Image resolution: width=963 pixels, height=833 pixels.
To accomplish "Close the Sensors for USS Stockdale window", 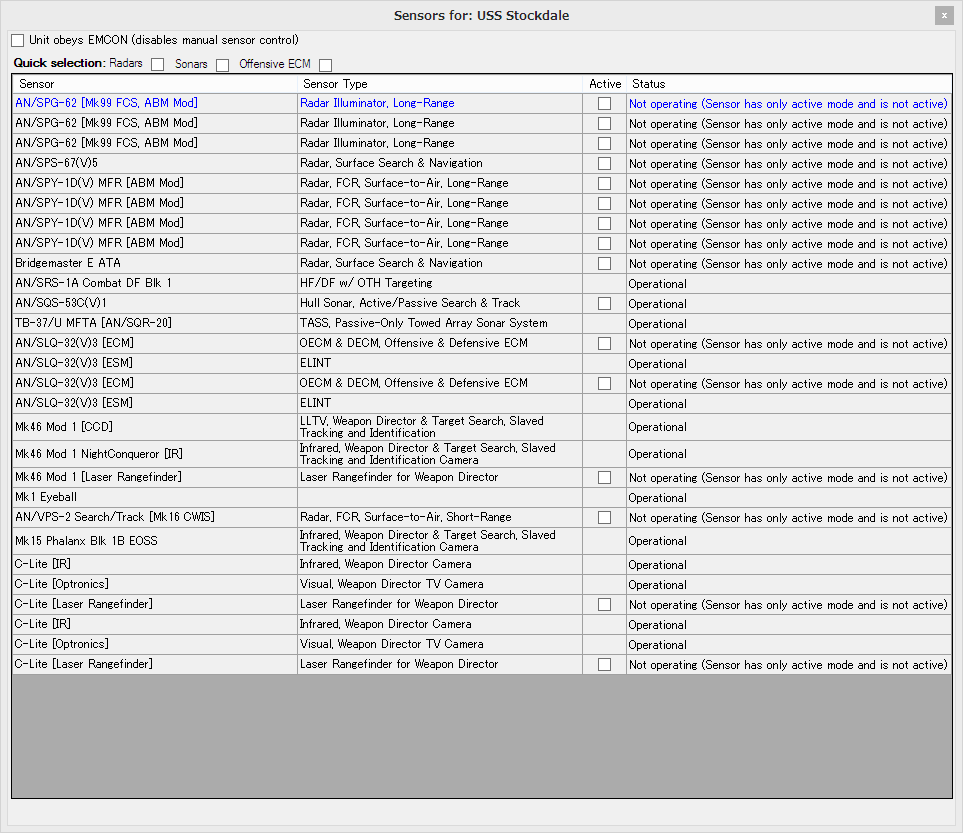I will (944, 15).
